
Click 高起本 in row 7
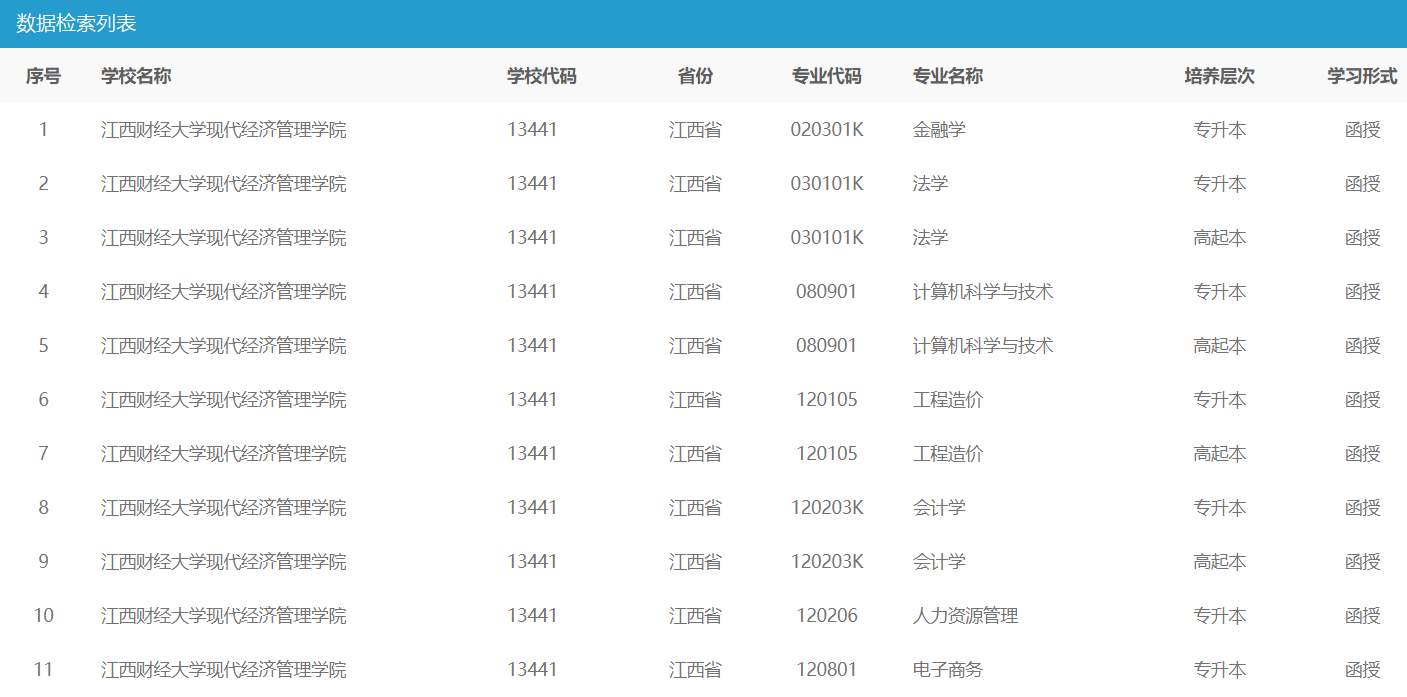coord(1220,454)
